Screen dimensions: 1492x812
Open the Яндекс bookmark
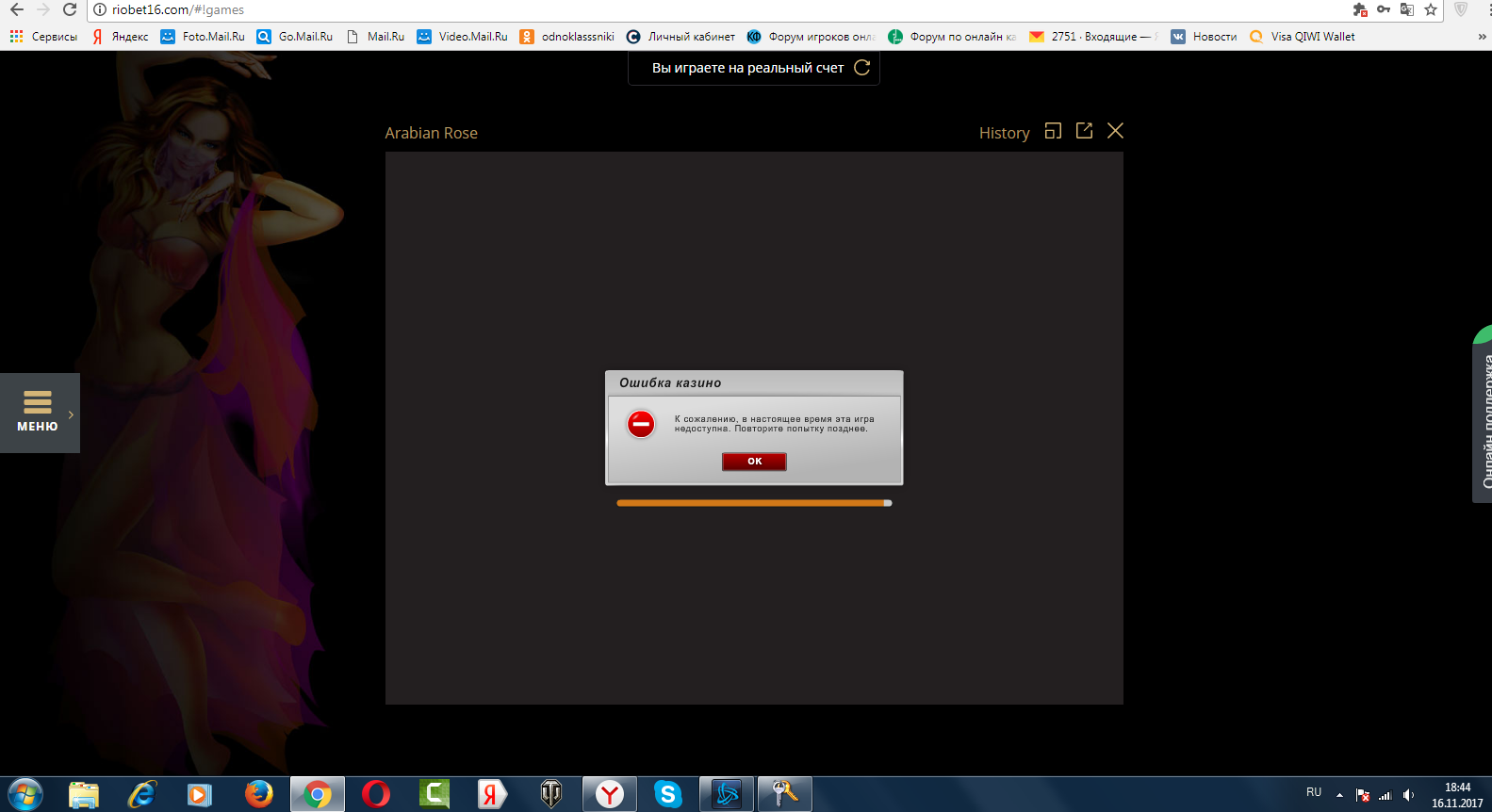120,37
